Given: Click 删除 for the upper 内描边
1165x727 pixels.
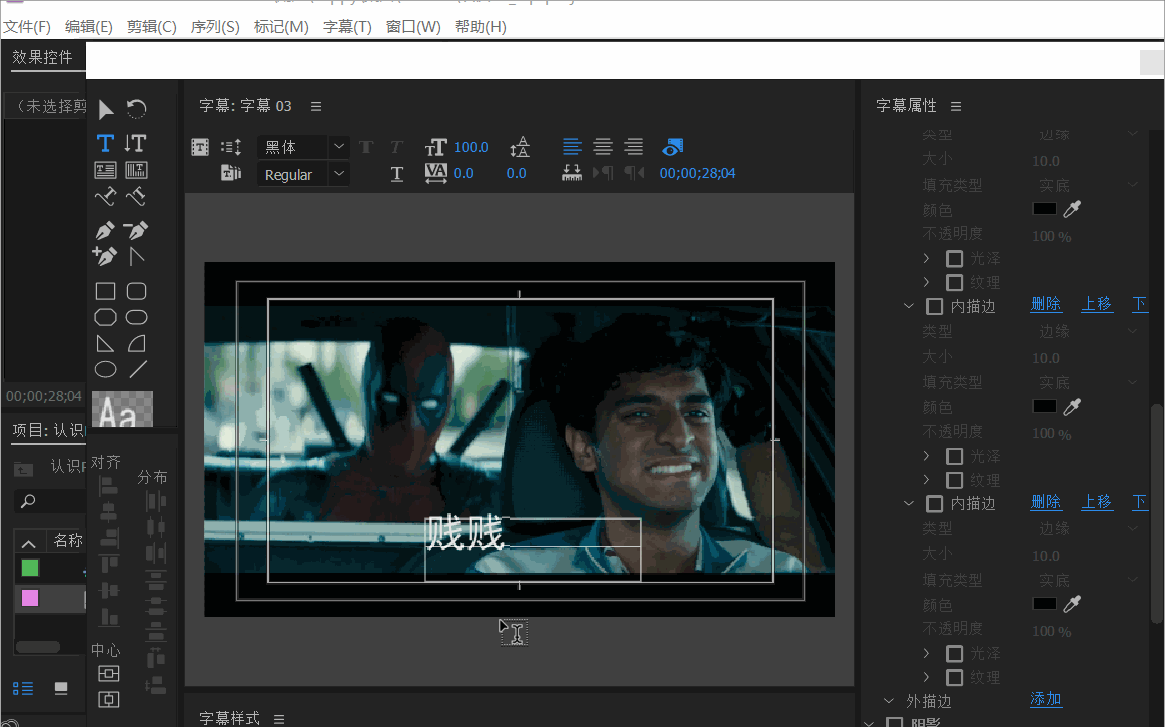Looking at the screenshot, I should pyautogui.click(x=1045, y=304).
